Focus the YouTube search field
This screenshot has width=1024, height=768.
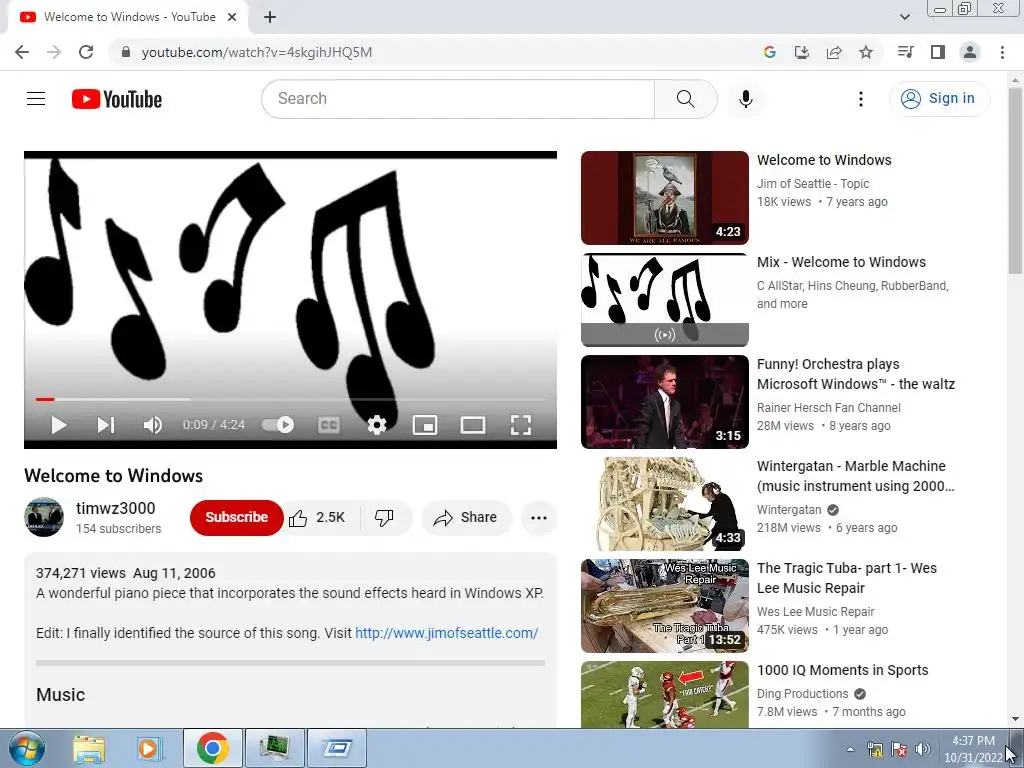(458, 99)
